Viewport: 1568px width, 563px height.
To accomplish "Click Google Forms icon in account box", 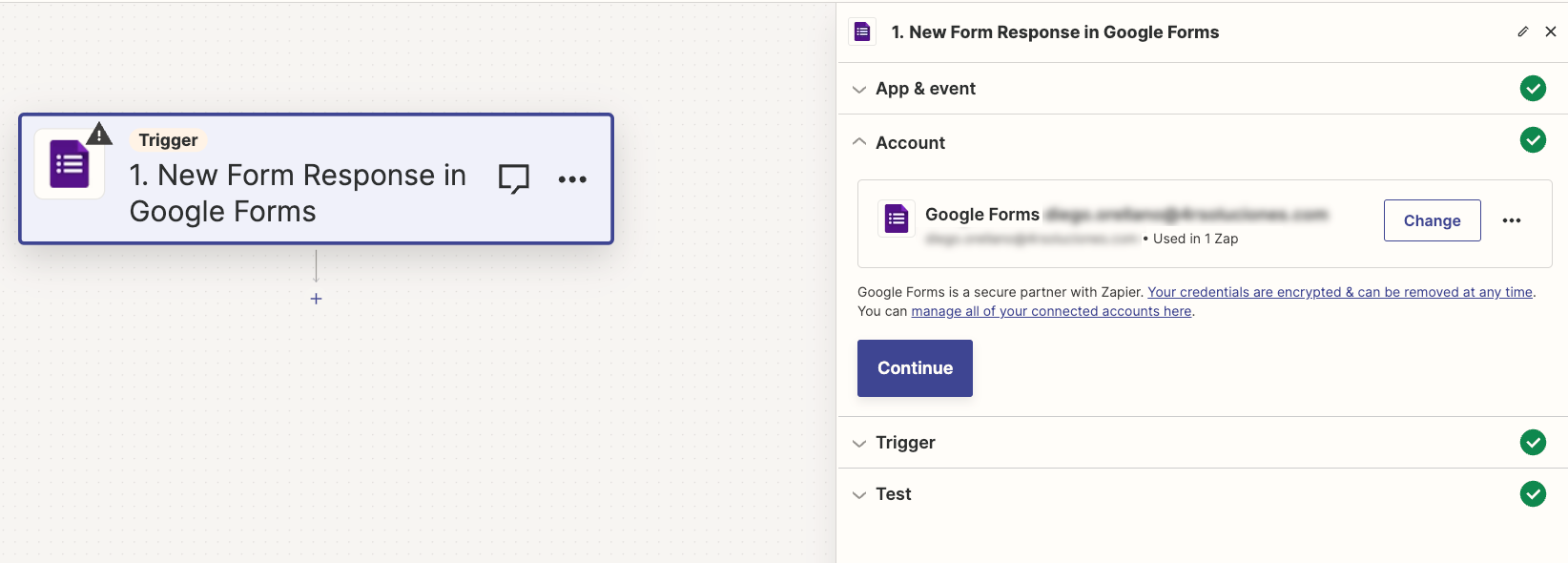I will point(897,219).
